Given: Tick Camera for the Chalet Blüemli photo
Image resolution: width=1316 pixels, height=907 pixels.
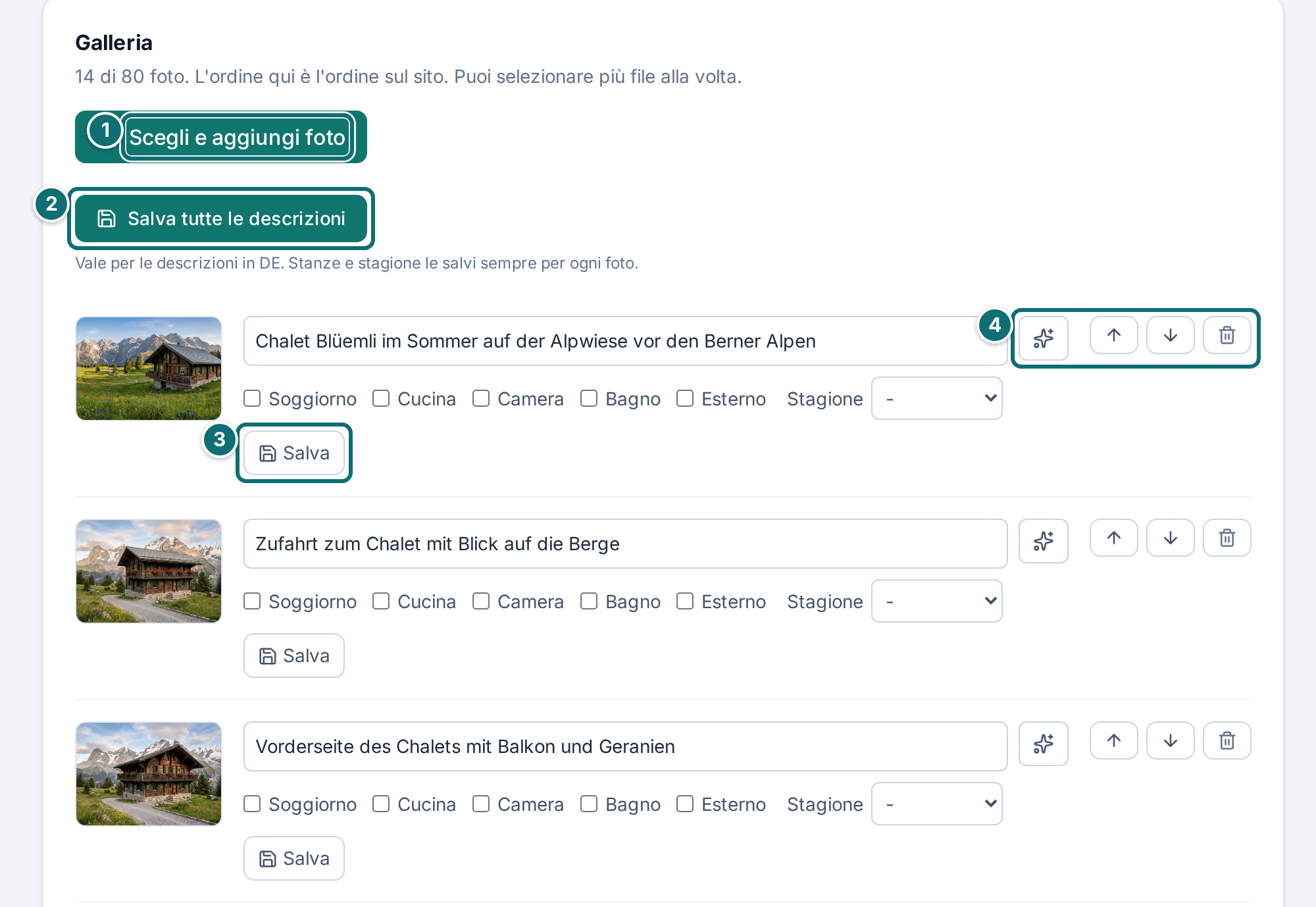Looking at the screenshot, I should pyautogui.click(x=481, y=398).
